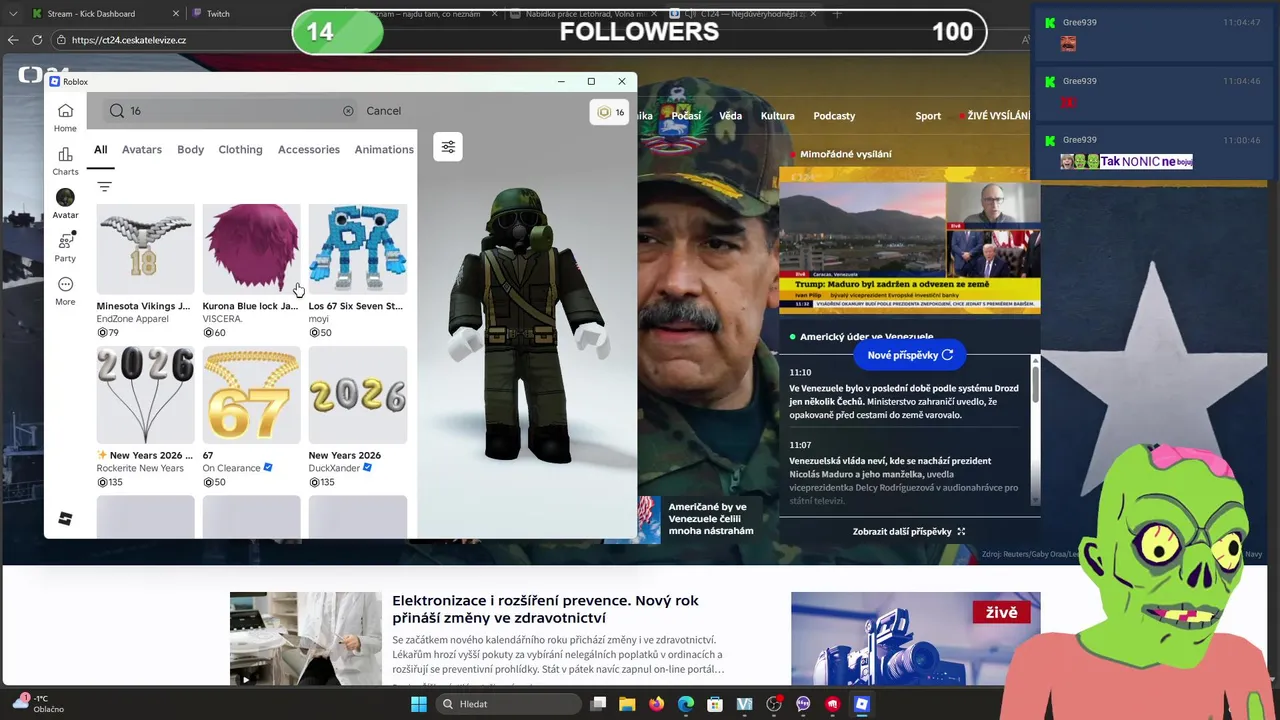Image resolution: width=1280 pixels, height=720 pixels.
Task: Open Home in Roblox sidebar
Action: point(65,118)
